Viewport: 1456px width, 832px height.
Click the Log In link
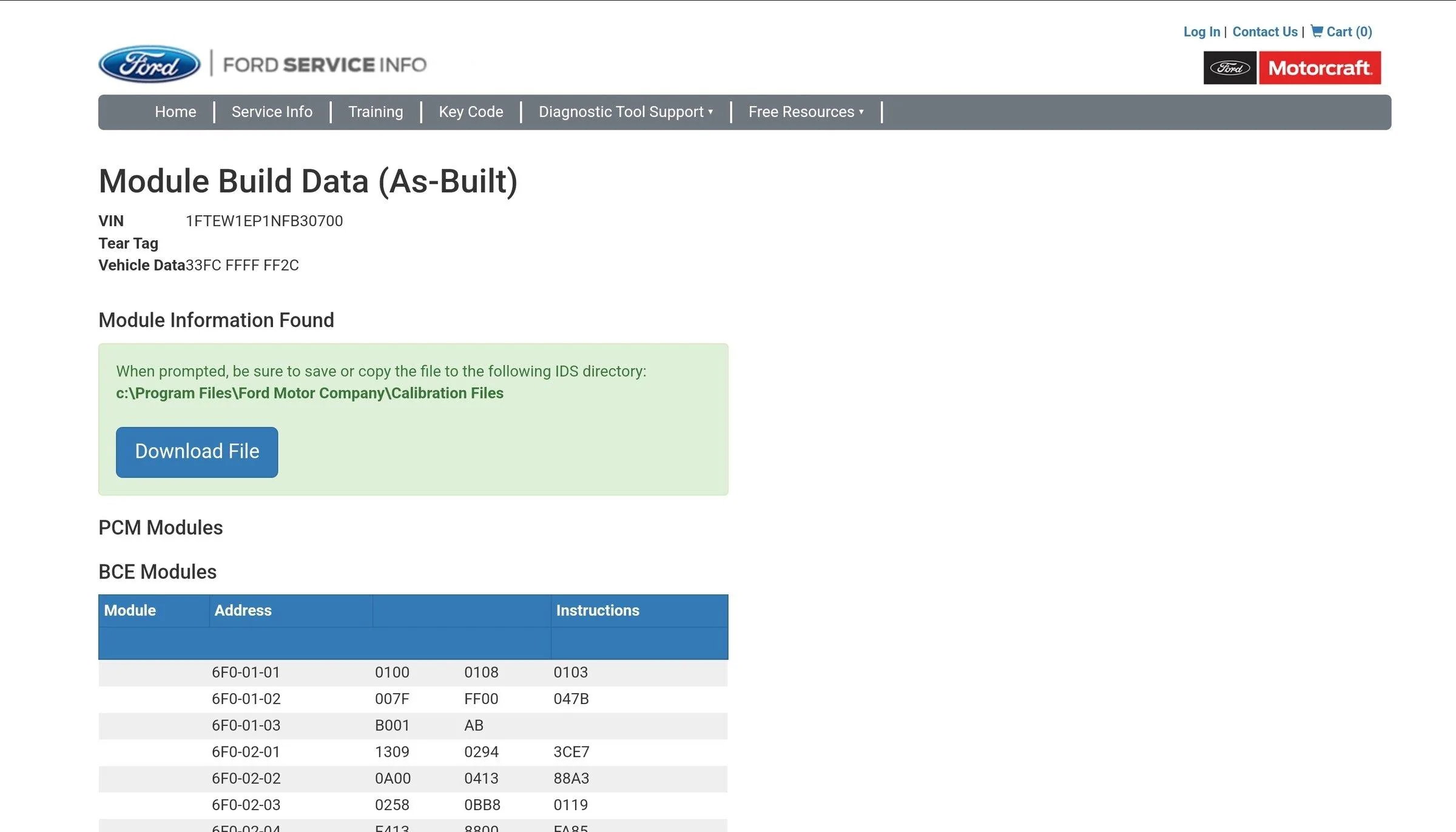point(1201,32)
